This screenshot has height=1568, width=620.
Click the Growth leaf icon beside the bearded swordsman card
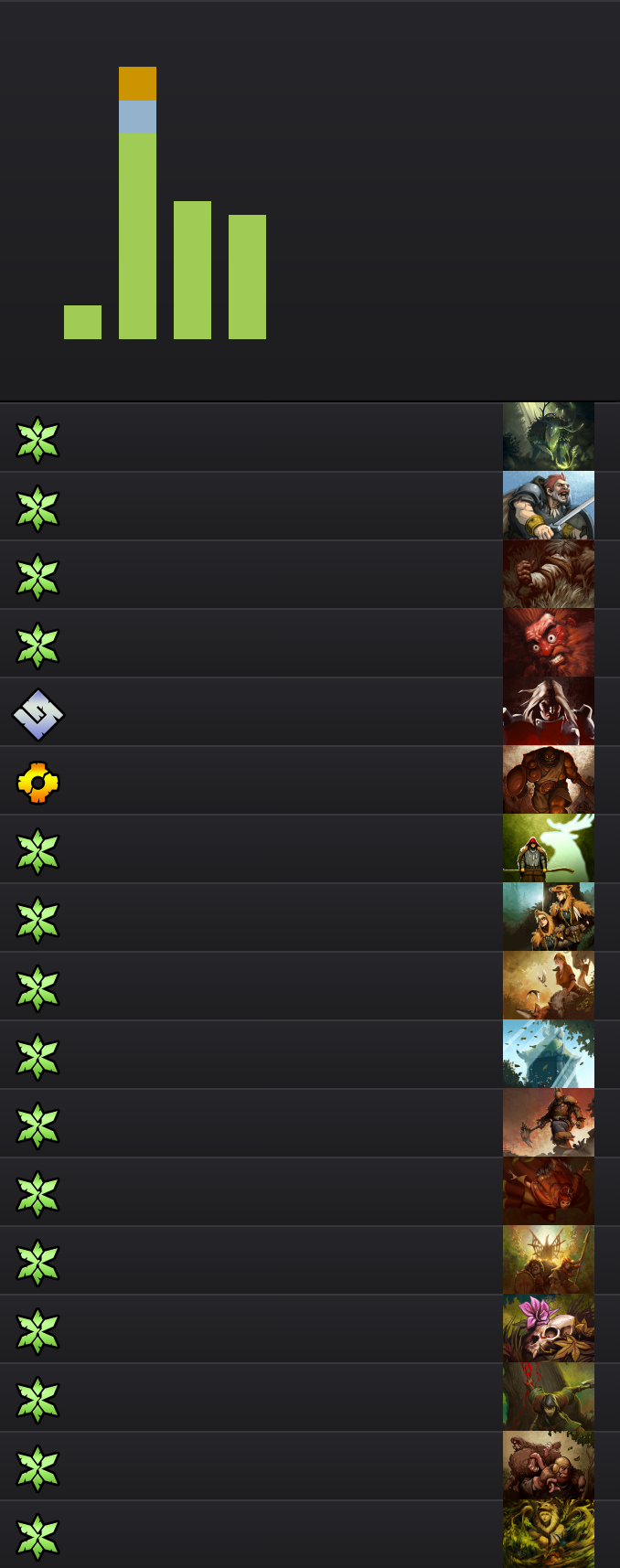[x=37, y=508]
